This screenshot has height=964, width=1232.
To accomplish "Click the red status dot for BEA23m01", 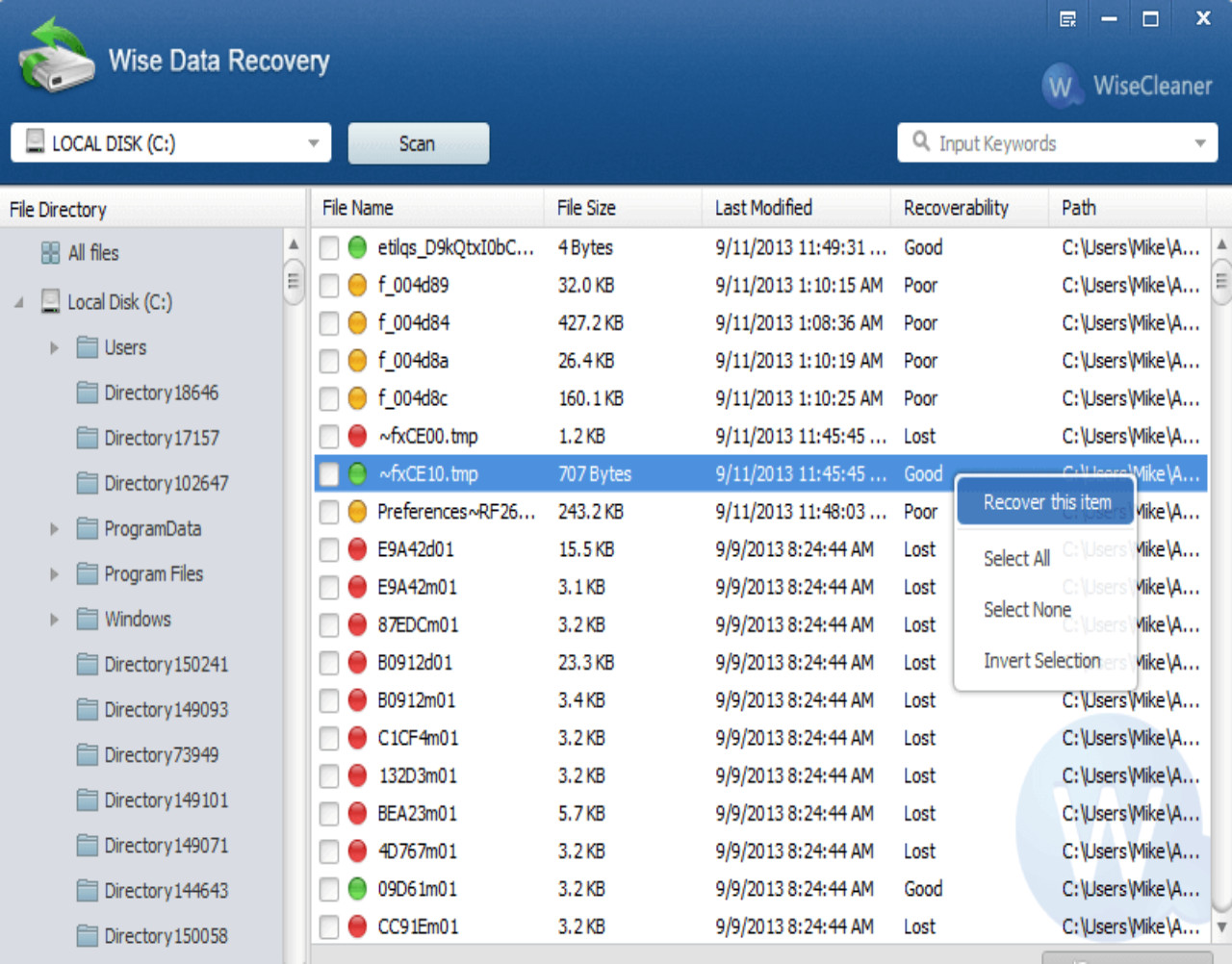I will point(357,813).
